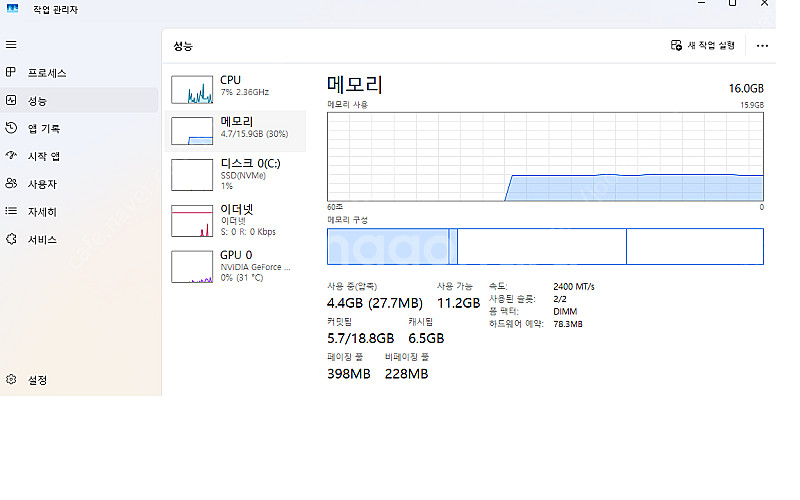800x500 pixels.
Task: Click the 시작 앱 startup icon
Action: pos(11,155)
